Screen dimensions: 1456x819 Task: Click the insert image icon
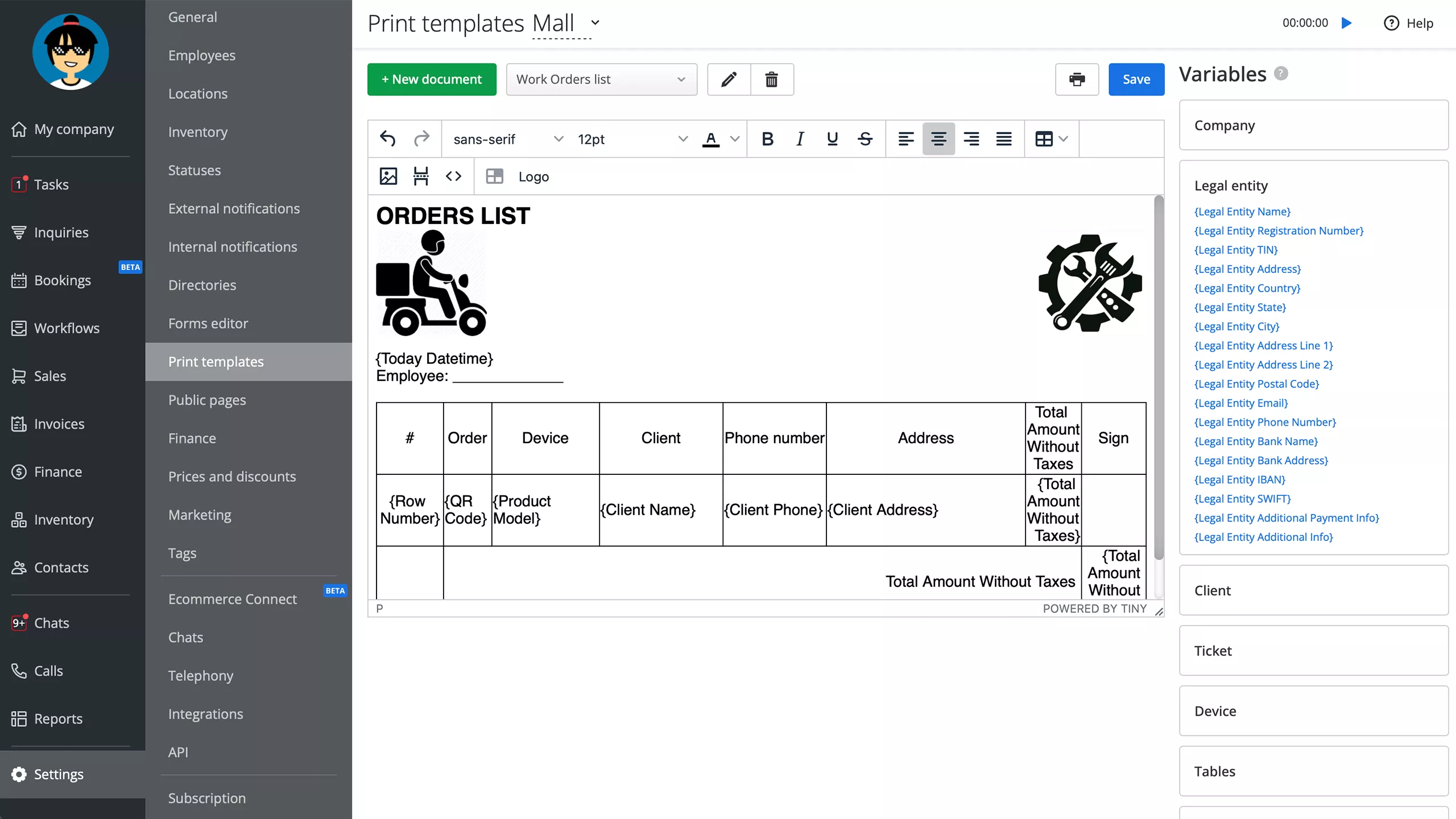pos(388,176)
